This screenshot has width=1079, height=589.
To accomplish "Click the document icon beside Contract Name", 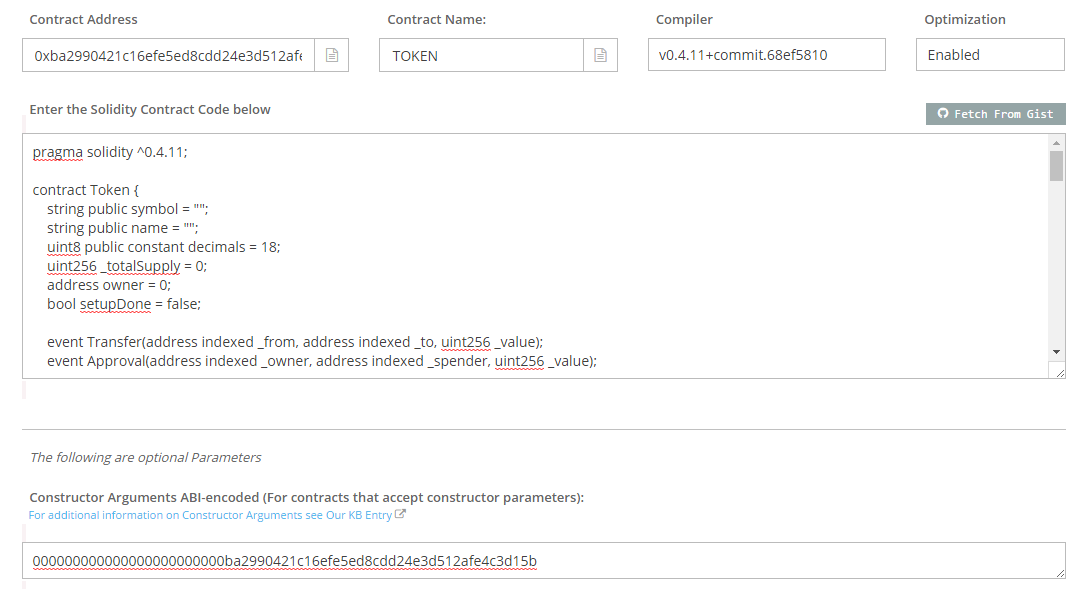I will (x=600, y=56).
